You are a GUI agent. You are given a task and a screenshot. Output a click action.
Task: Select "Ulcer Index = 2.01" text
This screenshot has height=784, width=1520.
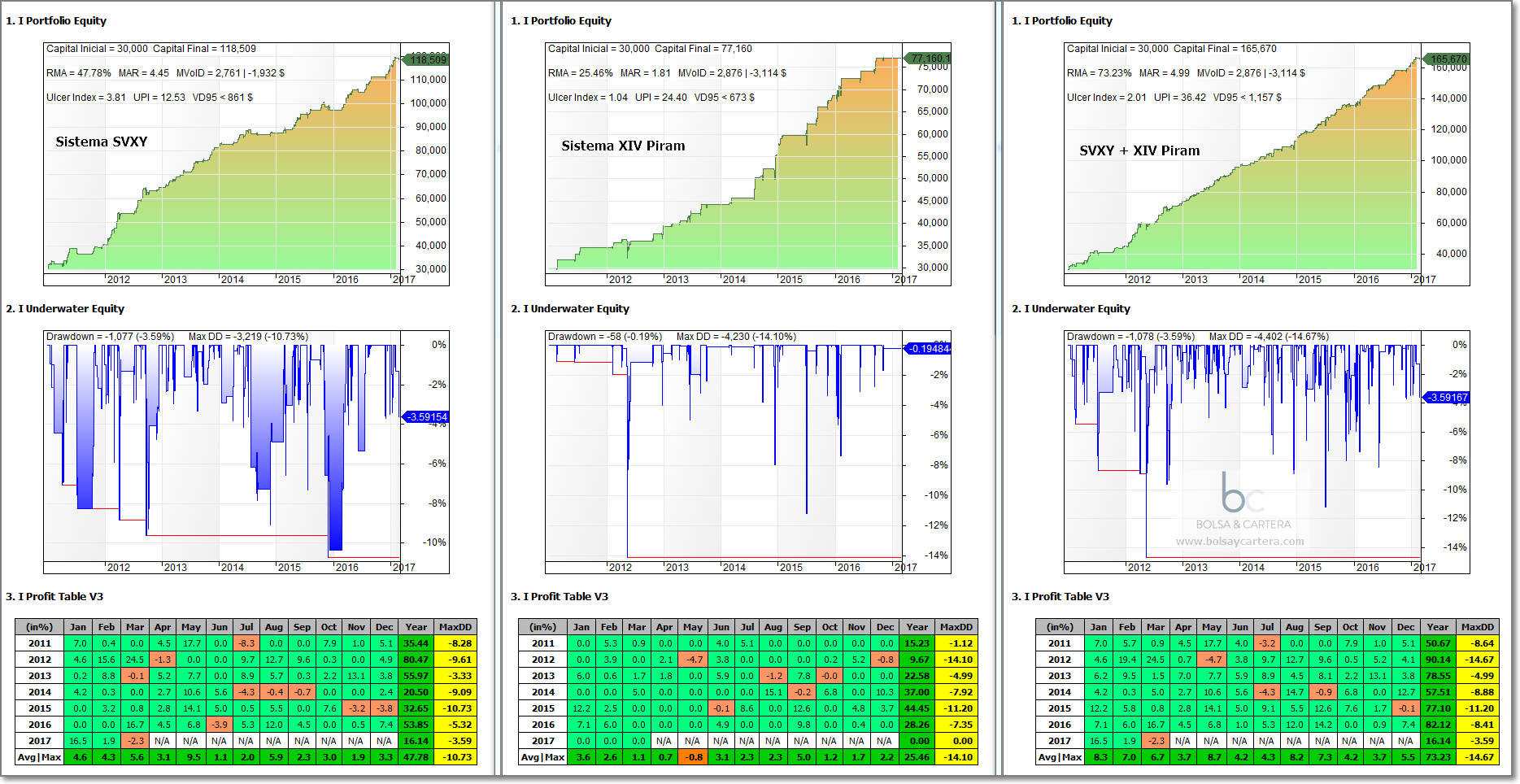pyautogui.click(x=1107, y=98)
